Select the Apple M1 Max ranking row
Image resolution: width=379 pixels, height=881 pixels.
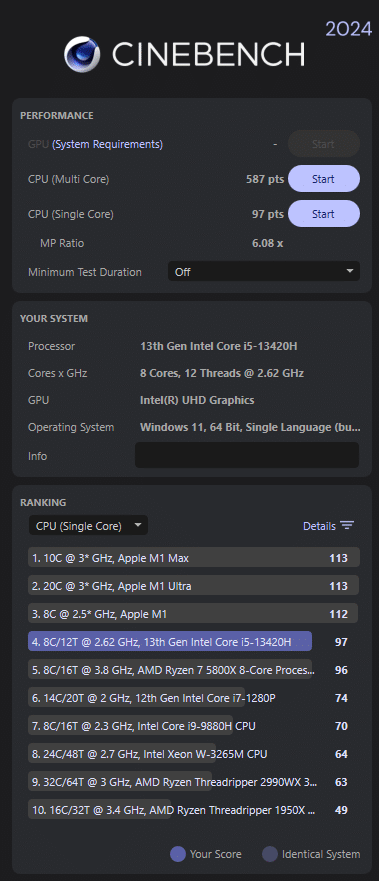[194, 557]
